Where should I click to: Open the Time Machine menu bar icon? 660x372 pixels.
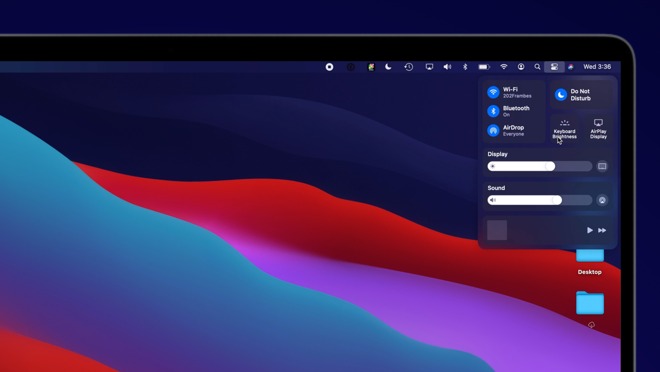click(x=408, y=67)
